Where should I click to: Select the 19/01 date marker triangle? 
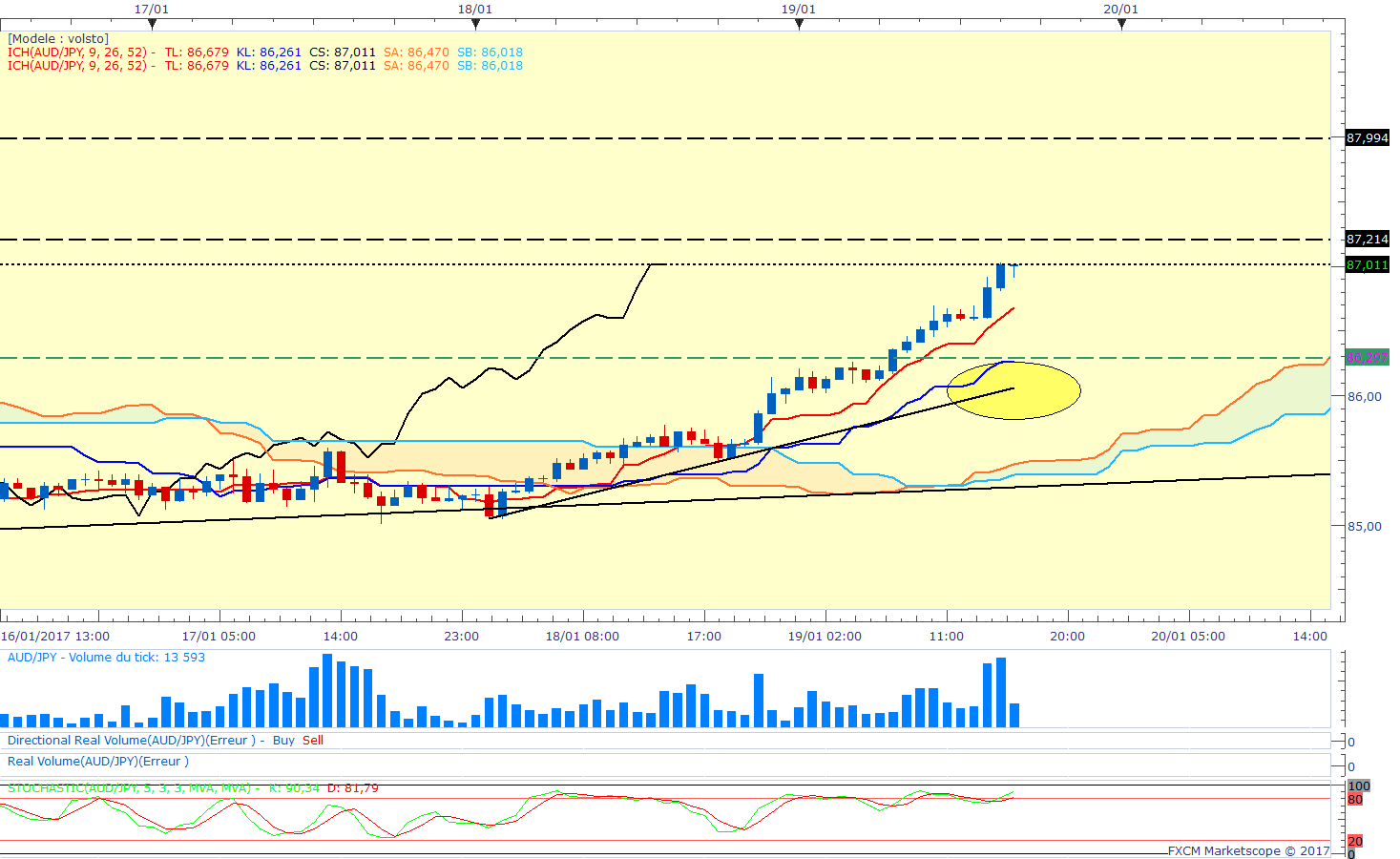coord(799,24)
